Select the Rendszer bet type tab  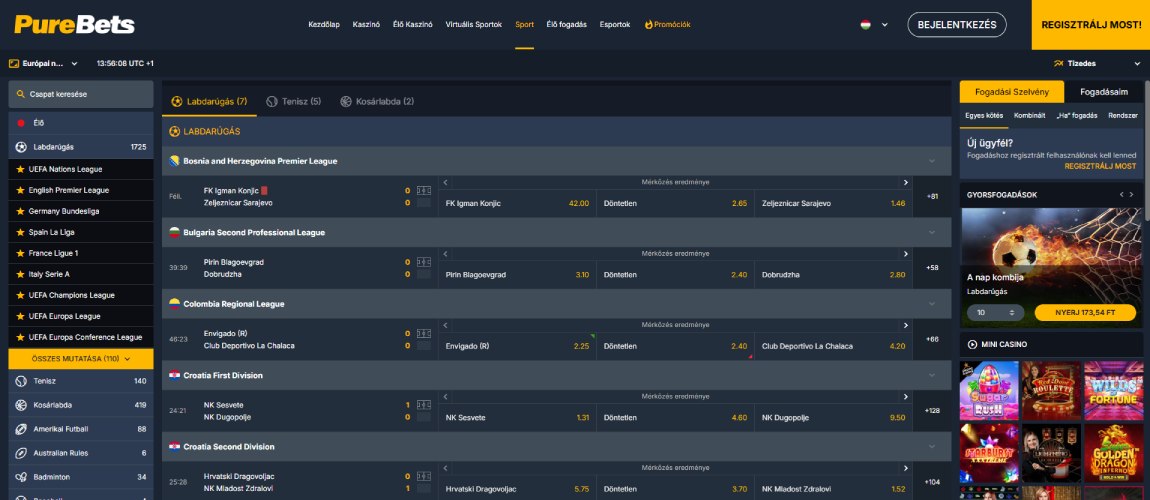point(1123,116)
